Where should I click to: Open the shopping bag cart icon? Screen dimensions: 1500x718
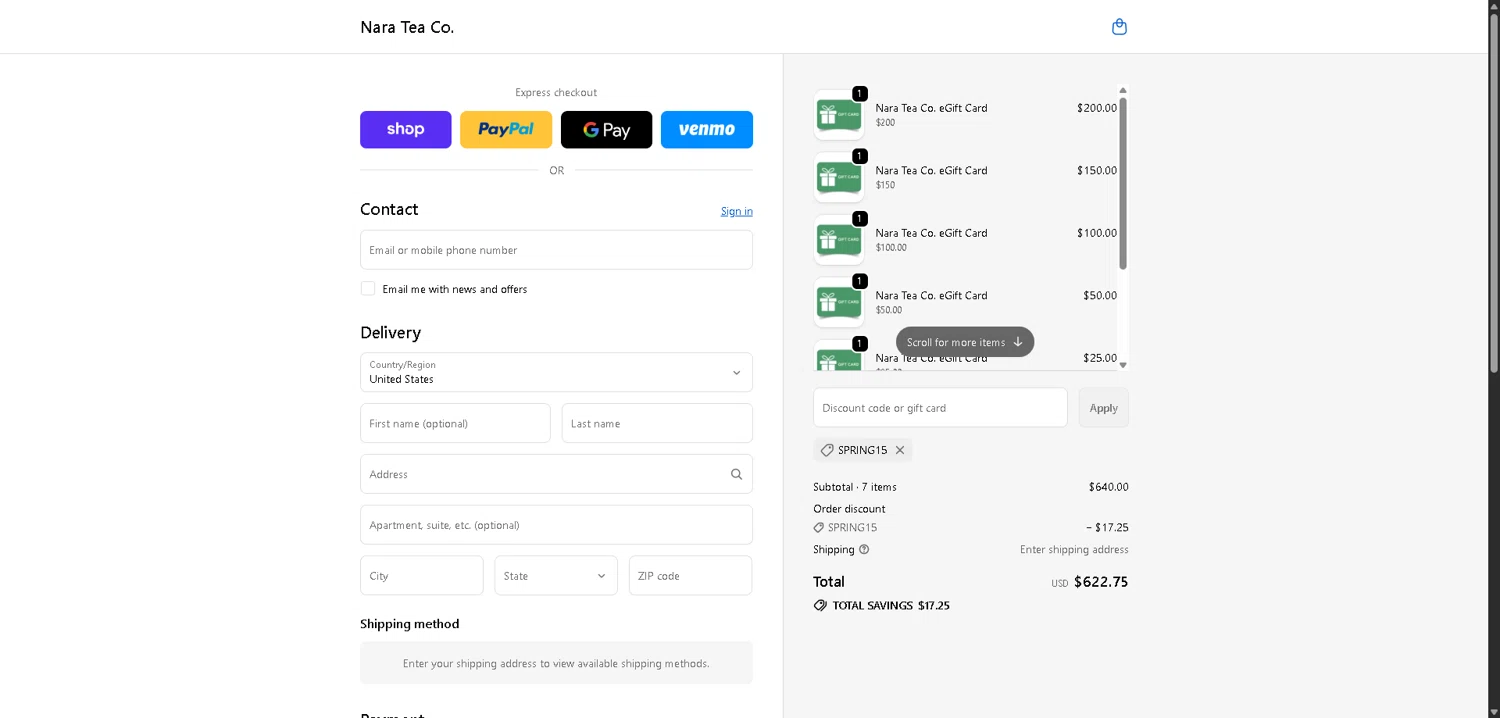1119,27
